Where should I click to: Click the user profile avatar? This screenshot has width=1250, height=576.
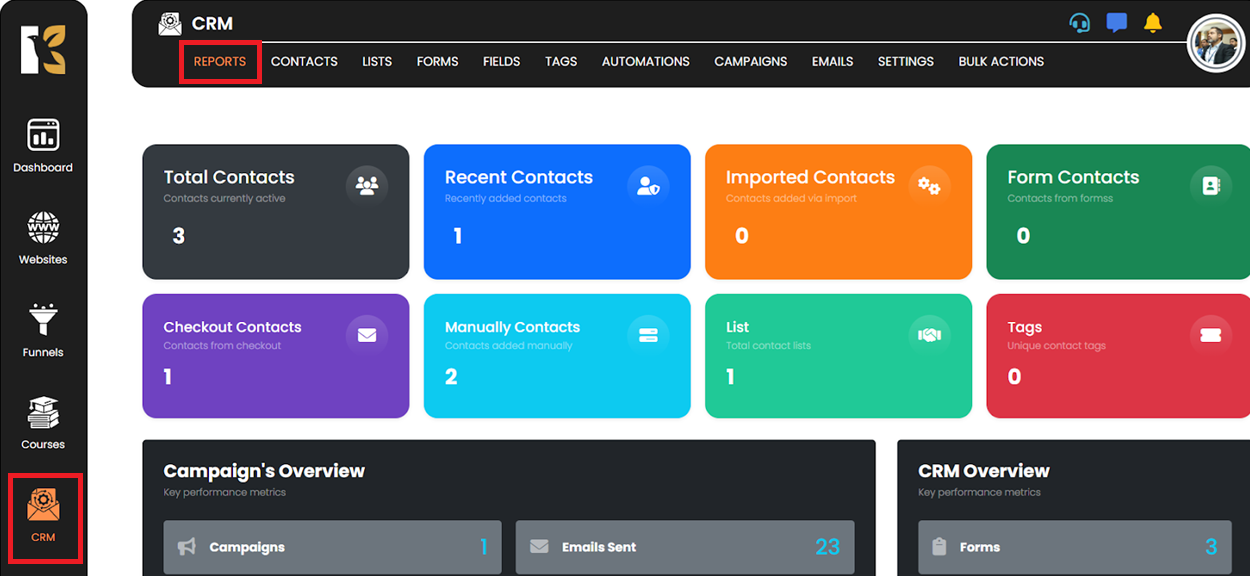(x=1215, y=44)
